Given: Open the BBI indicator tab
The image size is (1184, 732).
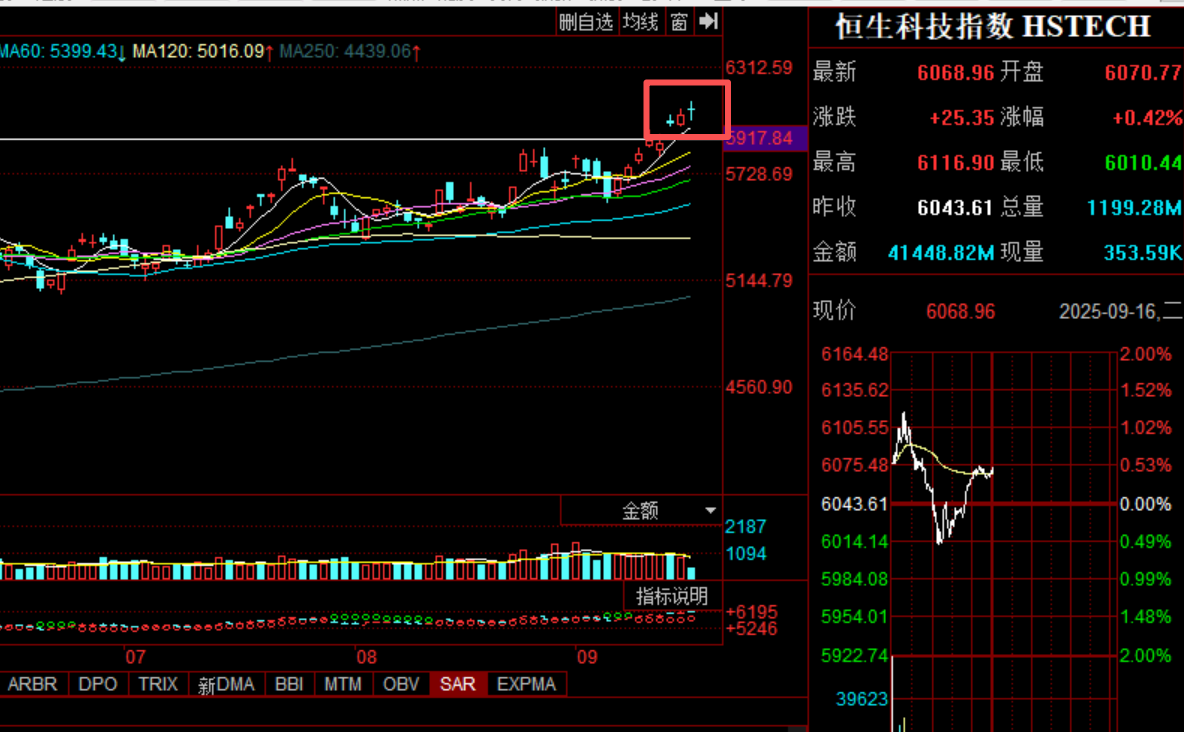Looking at the screenshot, I should coord(289,684).
